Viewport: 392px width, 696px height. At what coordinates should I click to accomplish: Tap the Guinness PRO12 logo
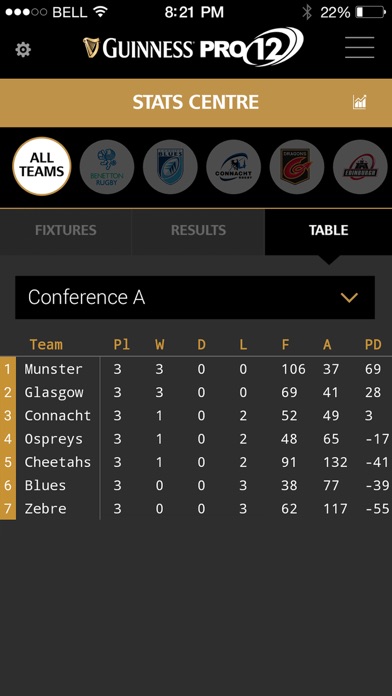tap(193, 47)
